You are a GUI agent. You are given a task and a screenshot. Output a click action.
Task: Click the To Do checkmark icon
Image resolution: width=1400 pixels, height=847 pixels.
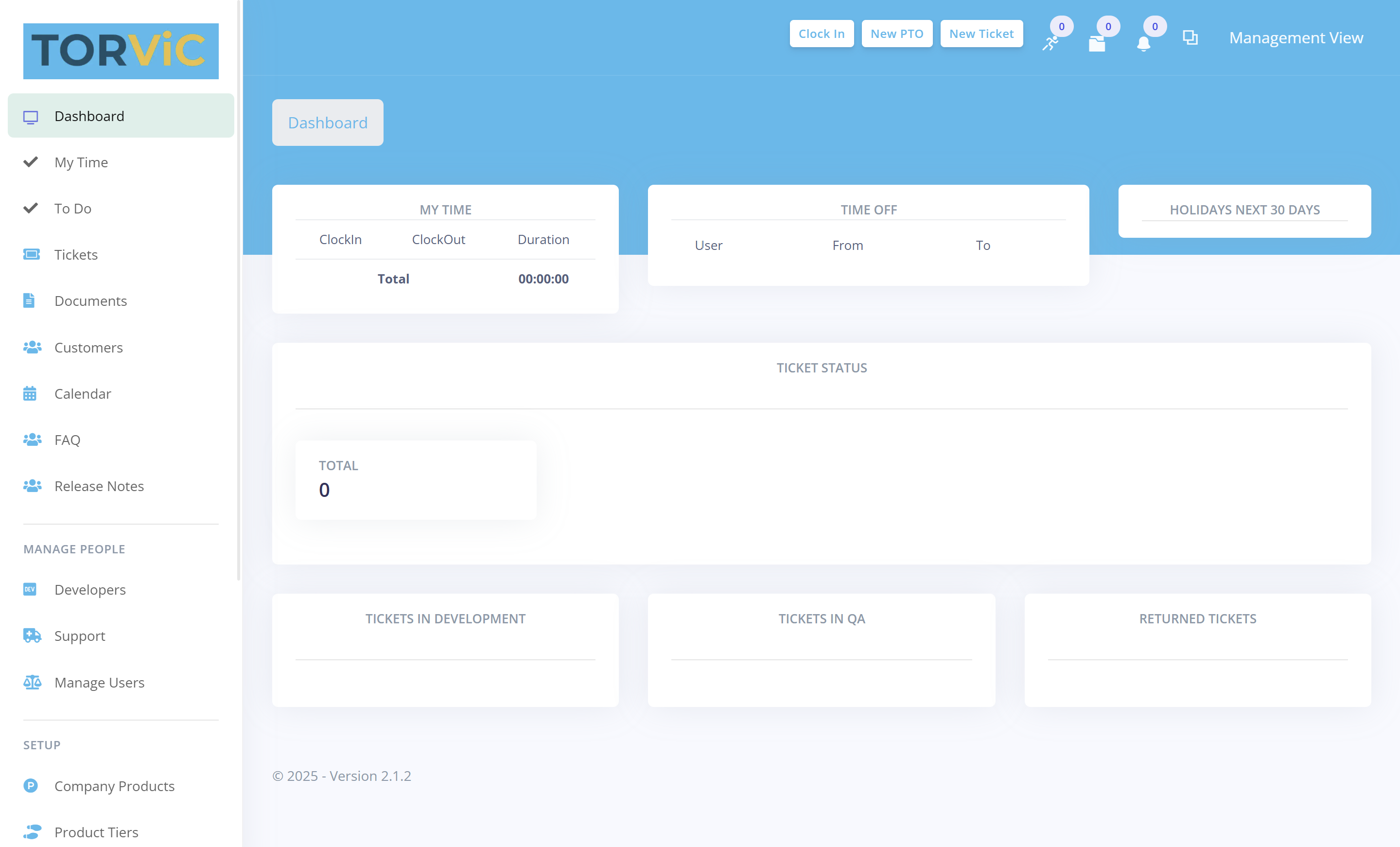point(31,208)
